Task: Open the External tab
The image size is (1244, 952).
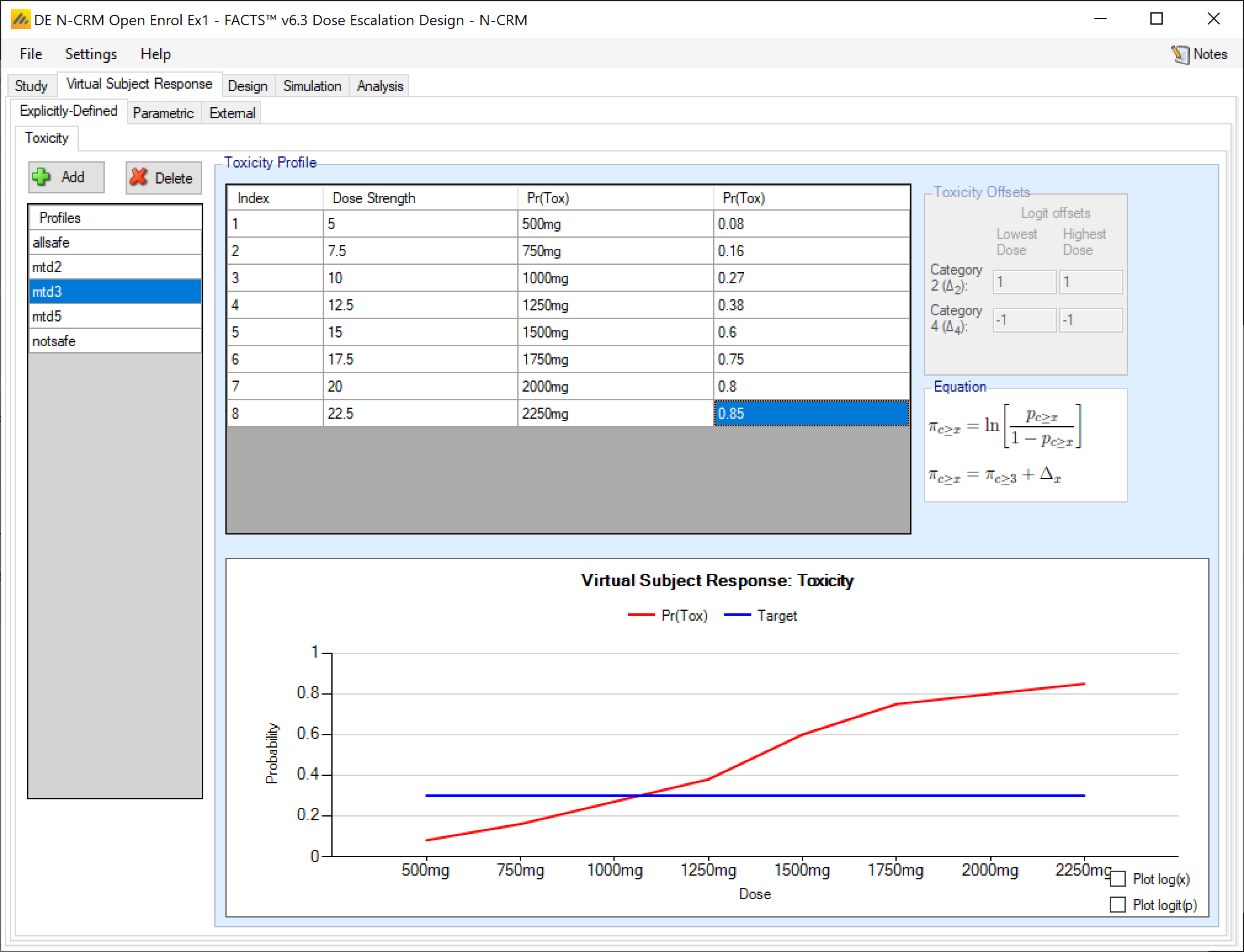Action: pos(232,113)
